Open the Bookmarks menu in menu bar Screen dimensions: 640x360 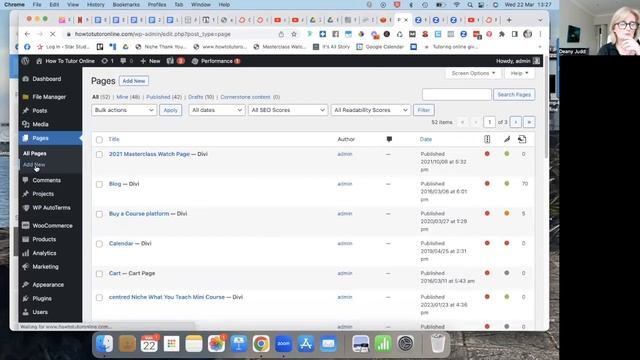click(x=126, y=4)
